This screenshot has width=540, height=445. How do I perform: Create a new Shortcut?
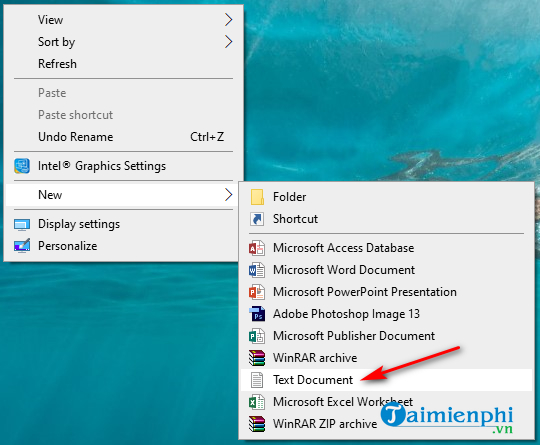tap(386, 219)
